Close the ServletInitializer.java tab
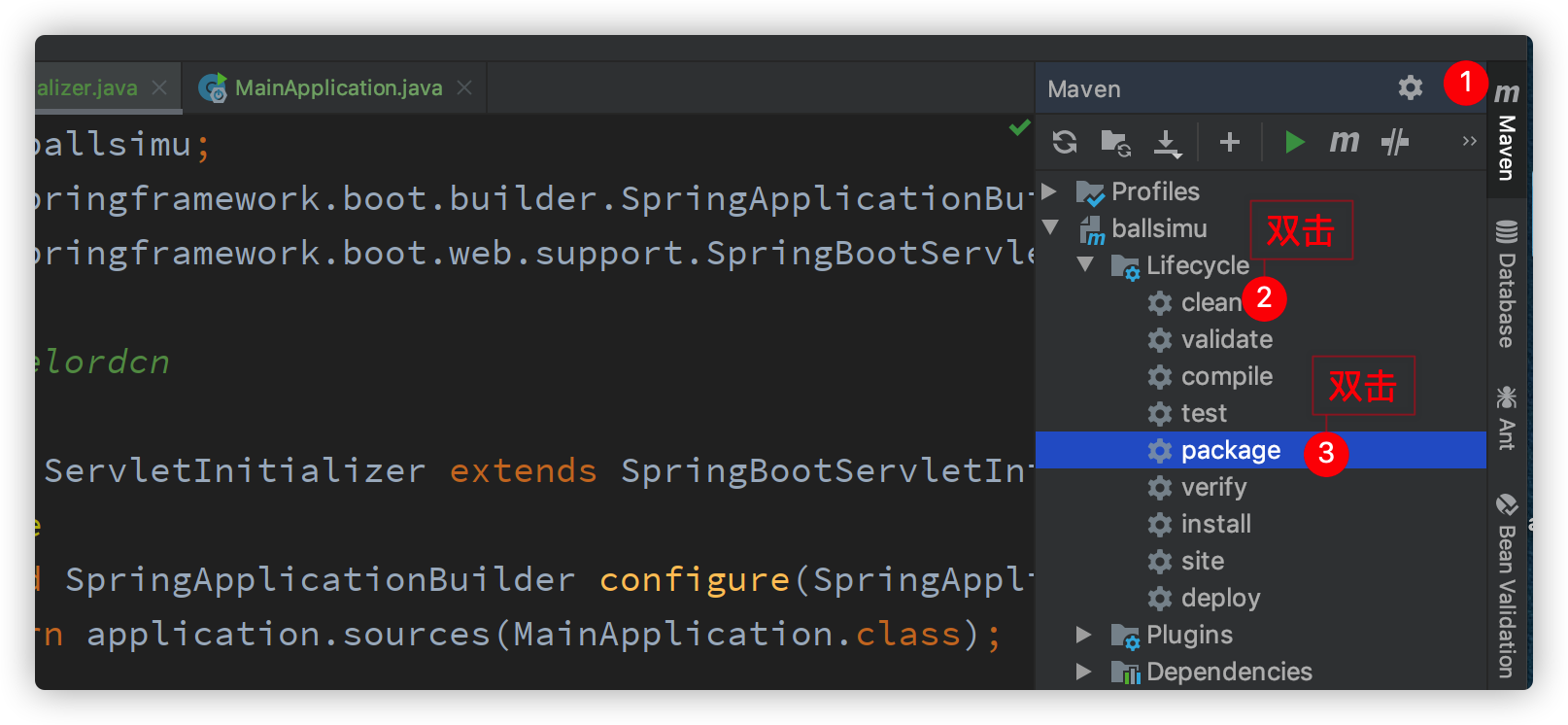Viewport: 1568px width, 725px height. [x=159, y=87]
